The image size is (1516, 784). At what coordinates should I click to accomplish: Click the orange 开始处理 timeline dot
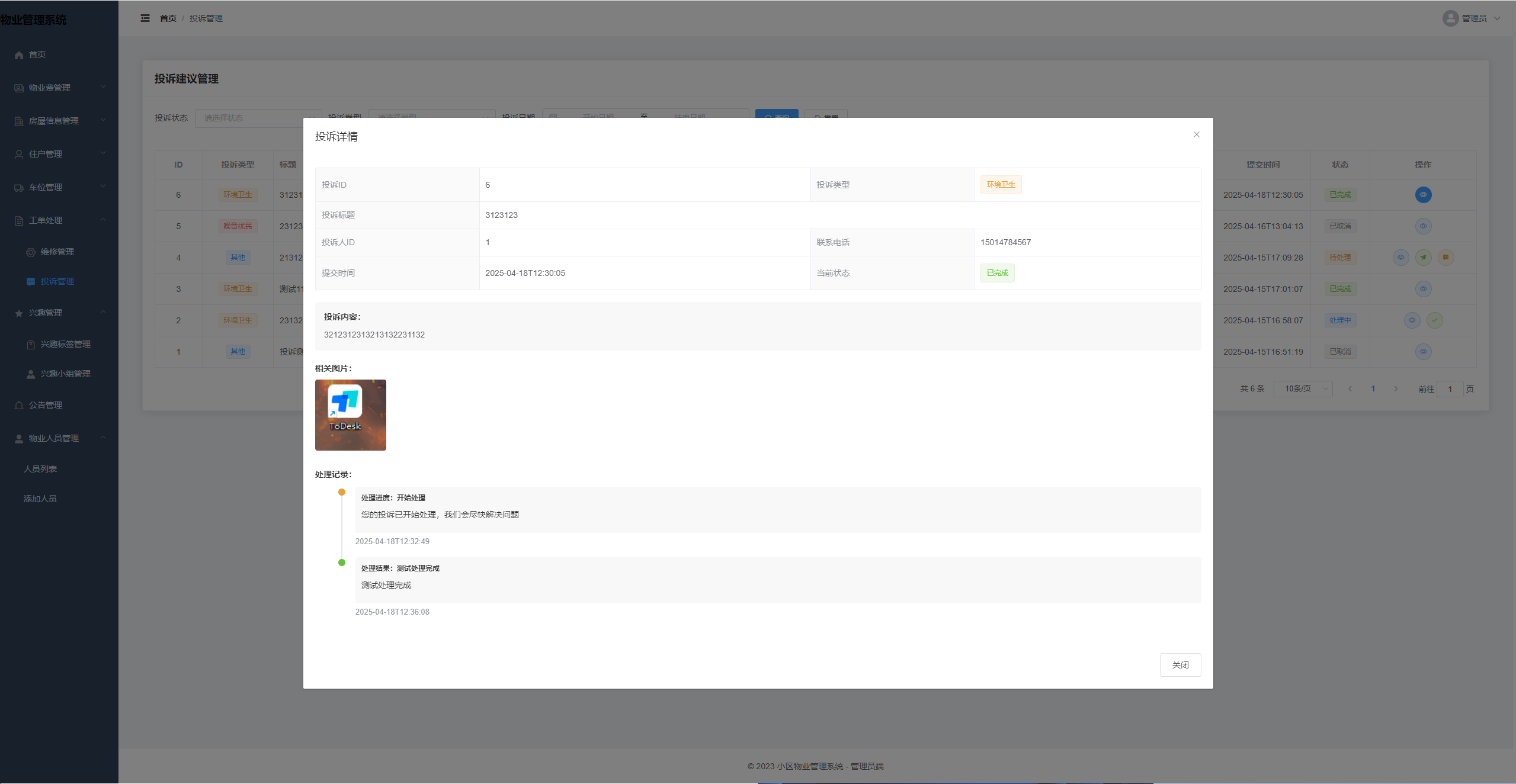coord(342,492)
